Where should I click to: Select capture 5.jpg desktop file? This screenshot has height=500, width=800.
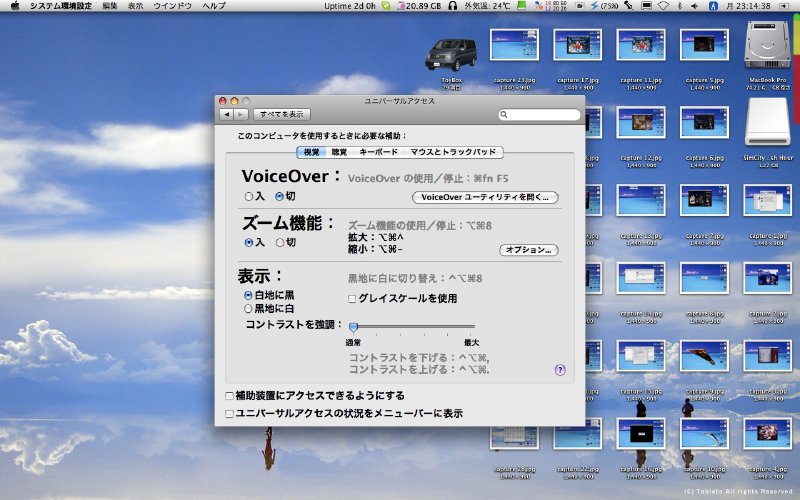point(704,45)
